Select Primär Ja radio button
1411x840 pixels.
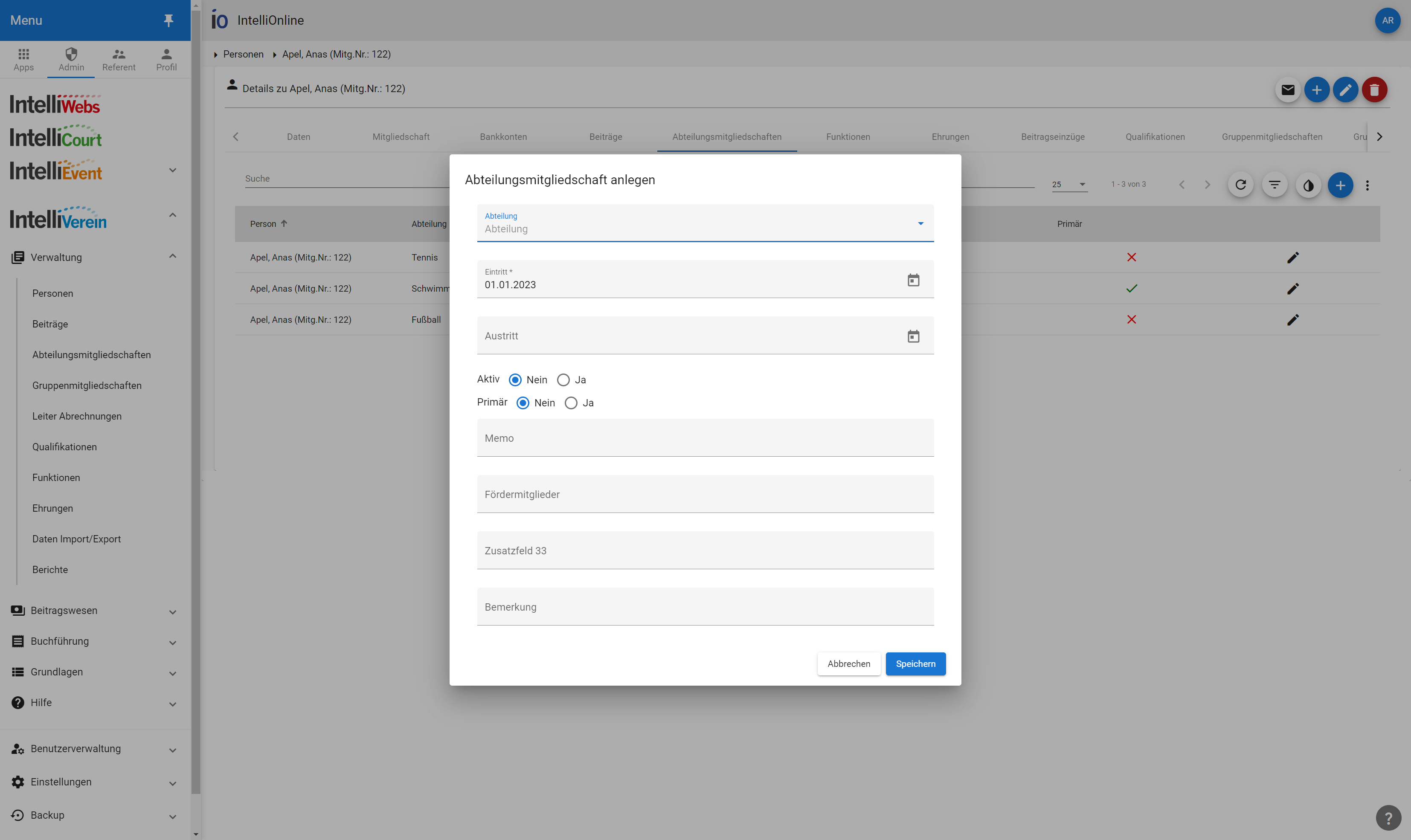pos(571,403)
